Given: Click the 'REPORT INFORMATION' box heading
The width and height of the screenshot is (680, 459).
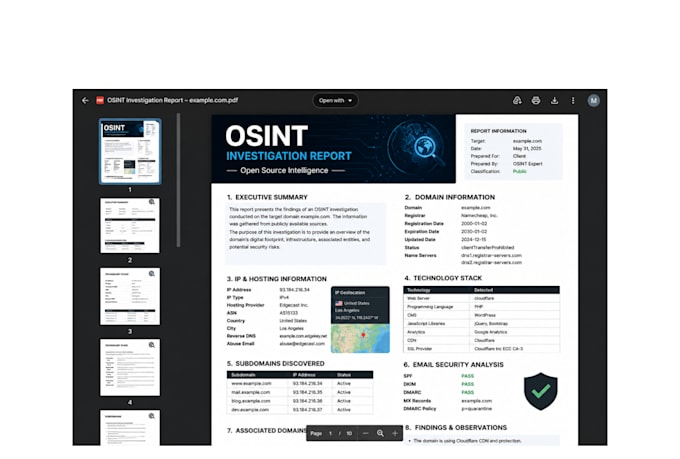Looking at the screenshot, I should pos(498,131).
